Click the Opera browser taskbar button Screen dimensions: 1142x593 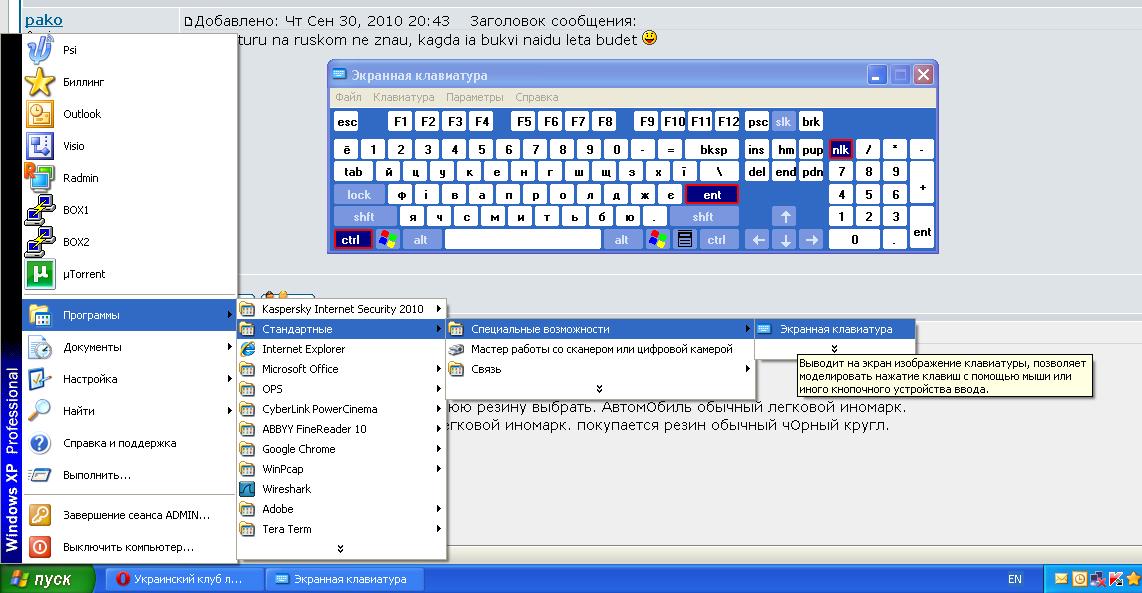coord(181,579)
